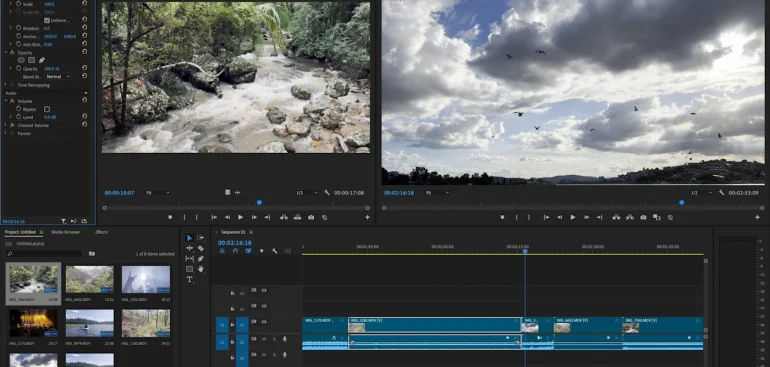Open Program monitor zoom Fit dropdown

pyautogui.click(x=437, y=193)
